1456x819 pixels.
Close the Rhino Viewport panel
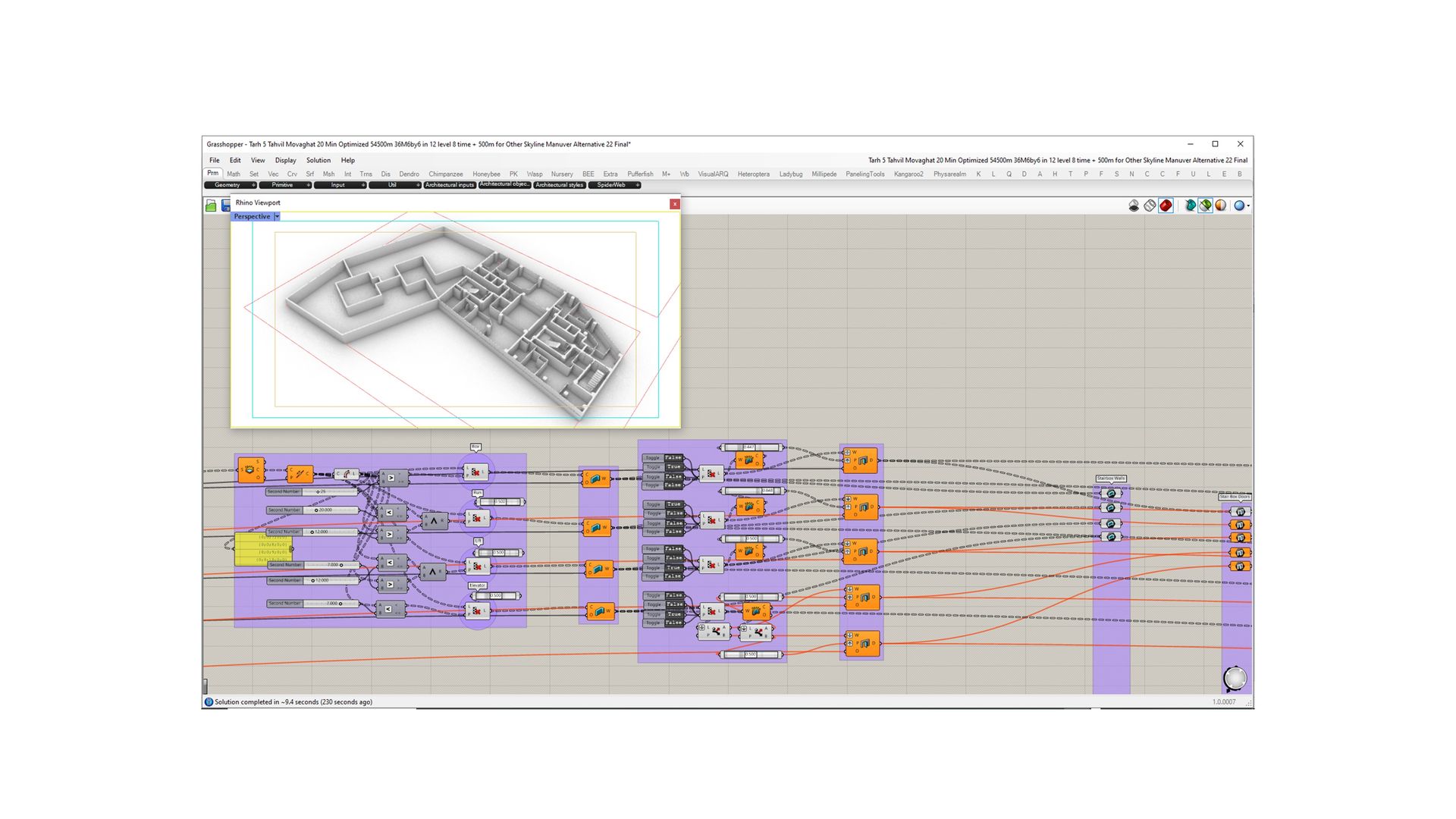click(674, 203)
